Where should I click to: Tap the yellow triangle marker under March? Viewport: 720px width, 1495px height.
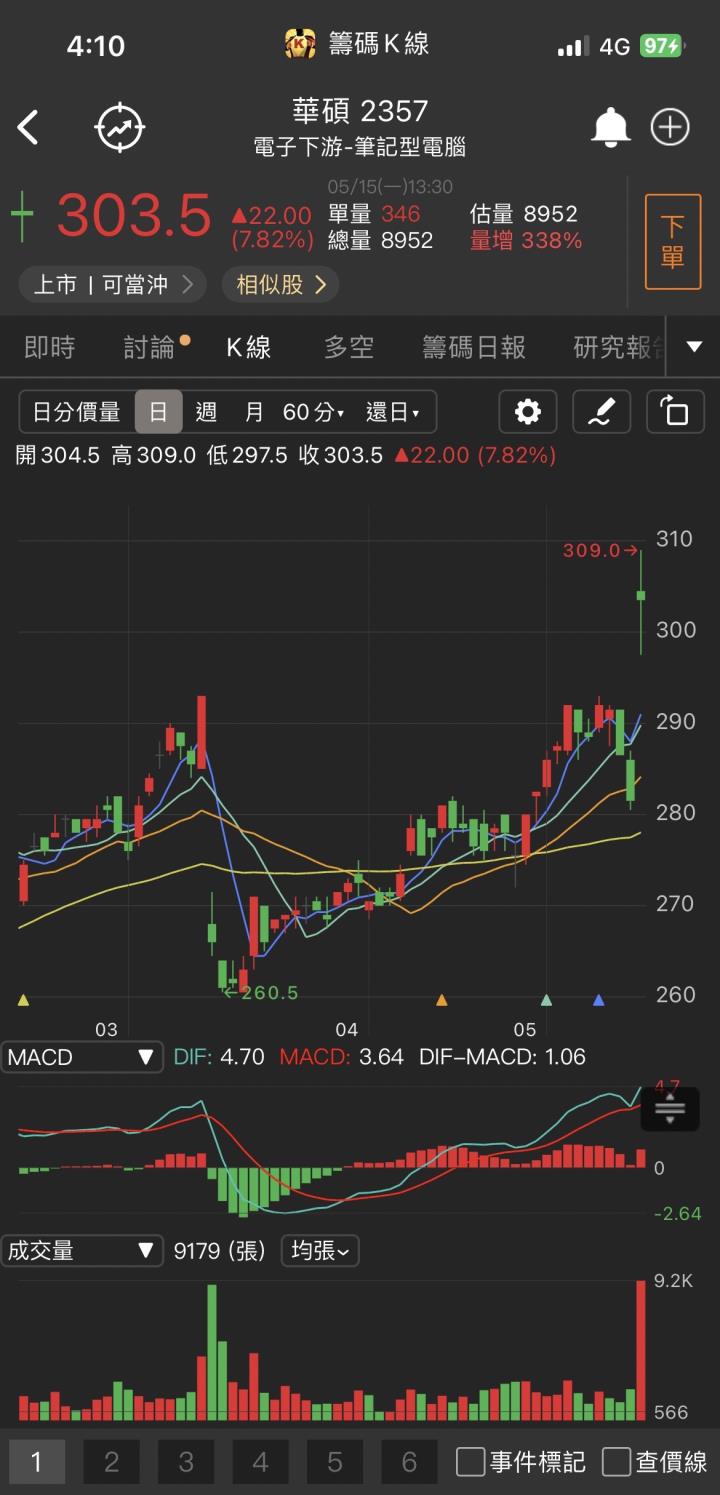point(24,1000)
